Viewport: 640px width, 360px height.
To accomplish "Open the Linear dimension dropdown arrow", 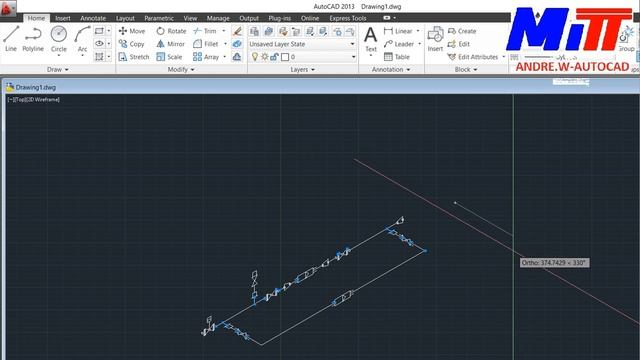I will pos(418,31).
